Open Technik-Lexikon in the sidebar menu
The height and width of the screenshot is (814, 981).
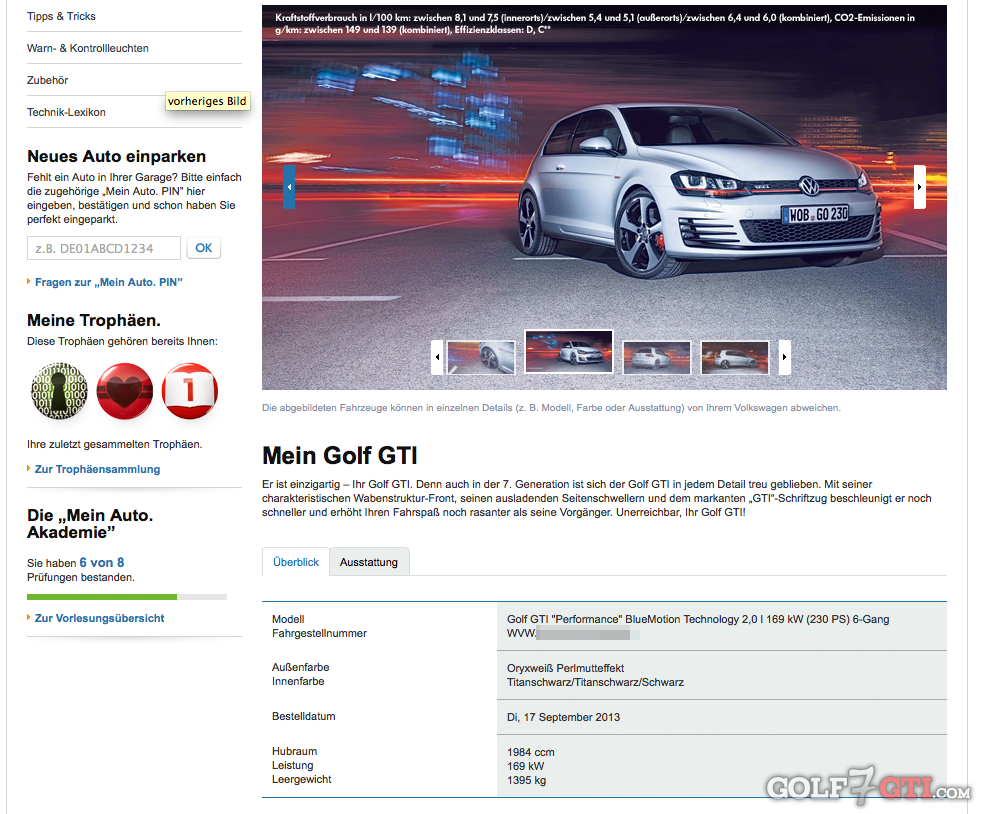(x=66, y=112)
